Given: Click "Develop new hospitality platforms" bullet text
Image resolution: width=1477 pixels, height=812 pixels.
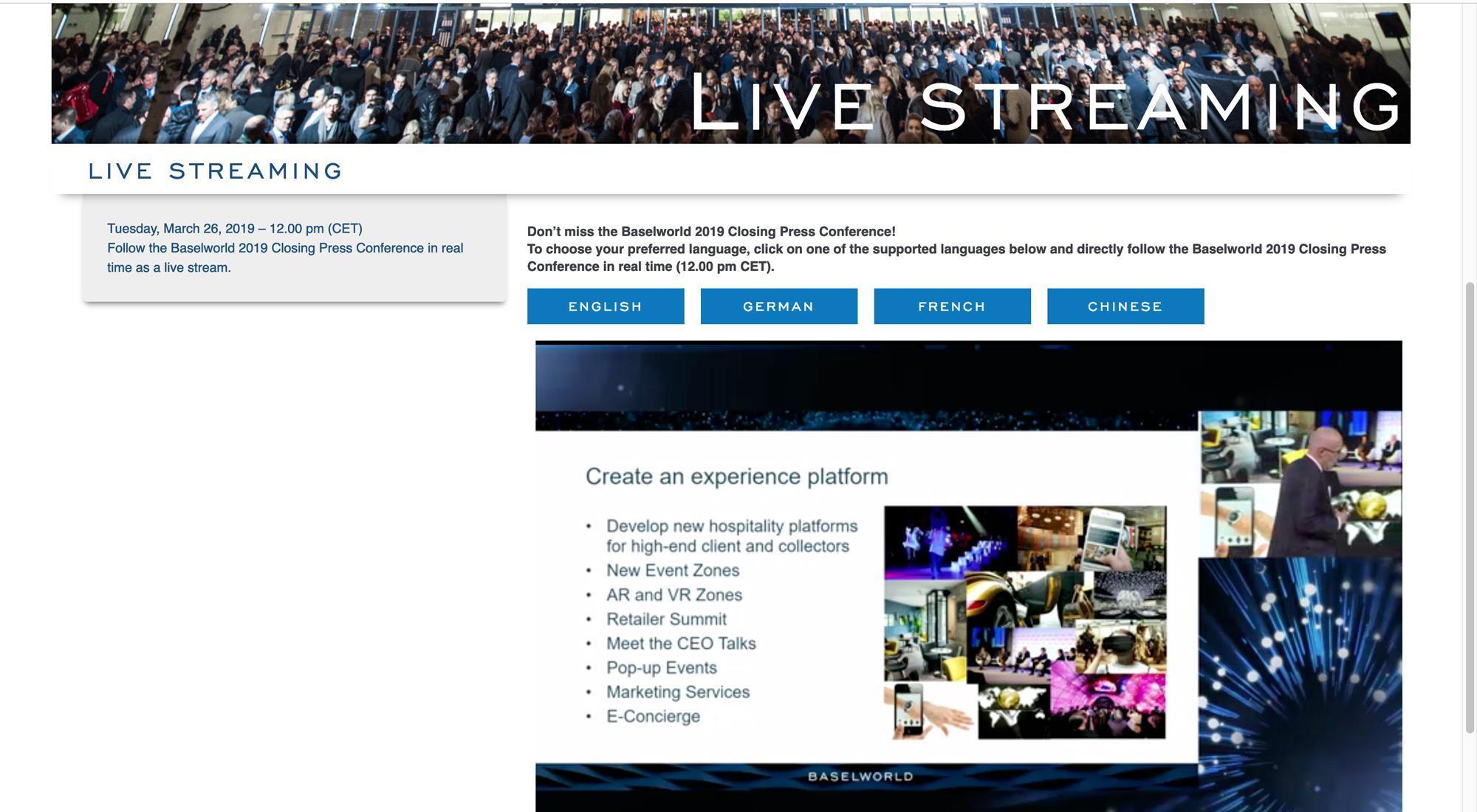Looking at the screenshot, I should (x=732, y=536).
